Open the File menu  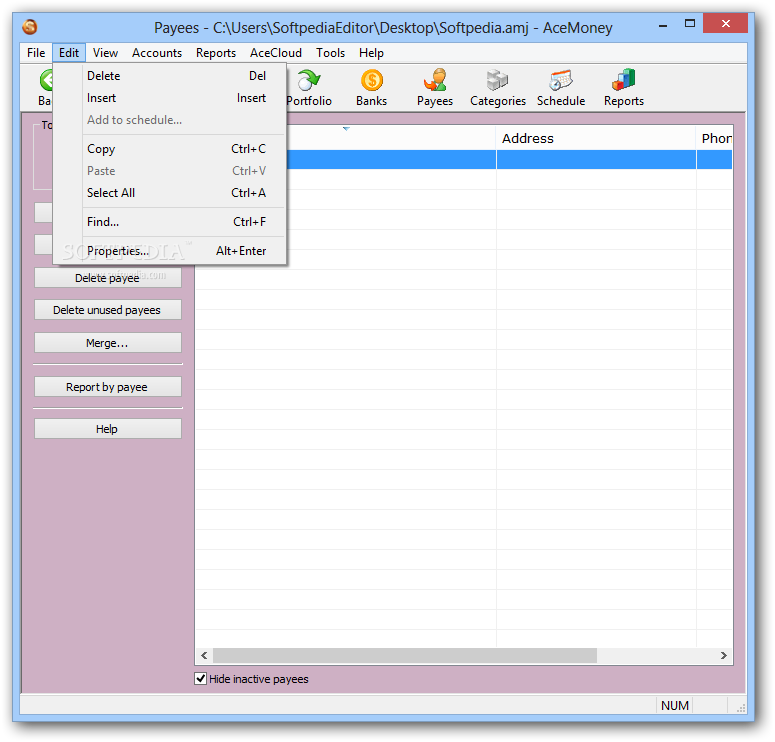pyautogui.click(x=36, y=53)
